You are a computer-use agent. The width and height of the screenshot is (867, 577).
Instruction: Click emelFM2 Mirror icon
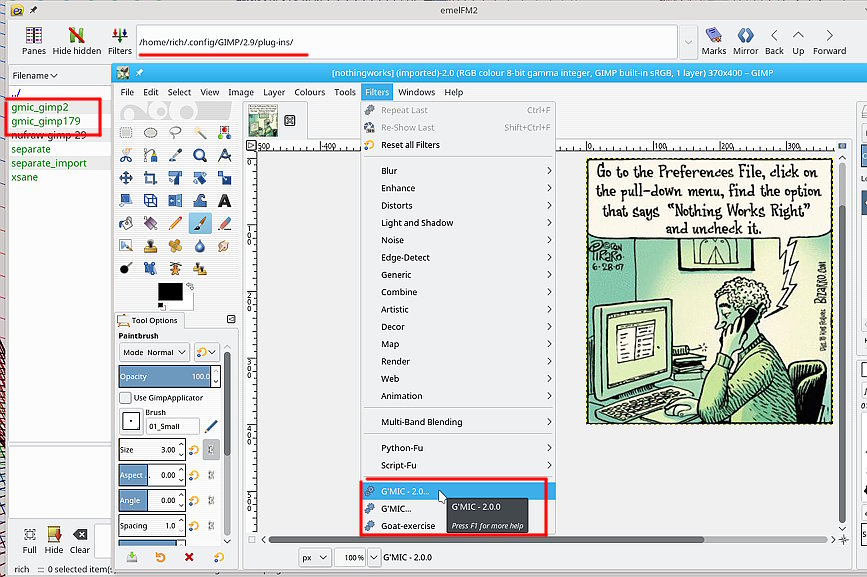(745, 41)
